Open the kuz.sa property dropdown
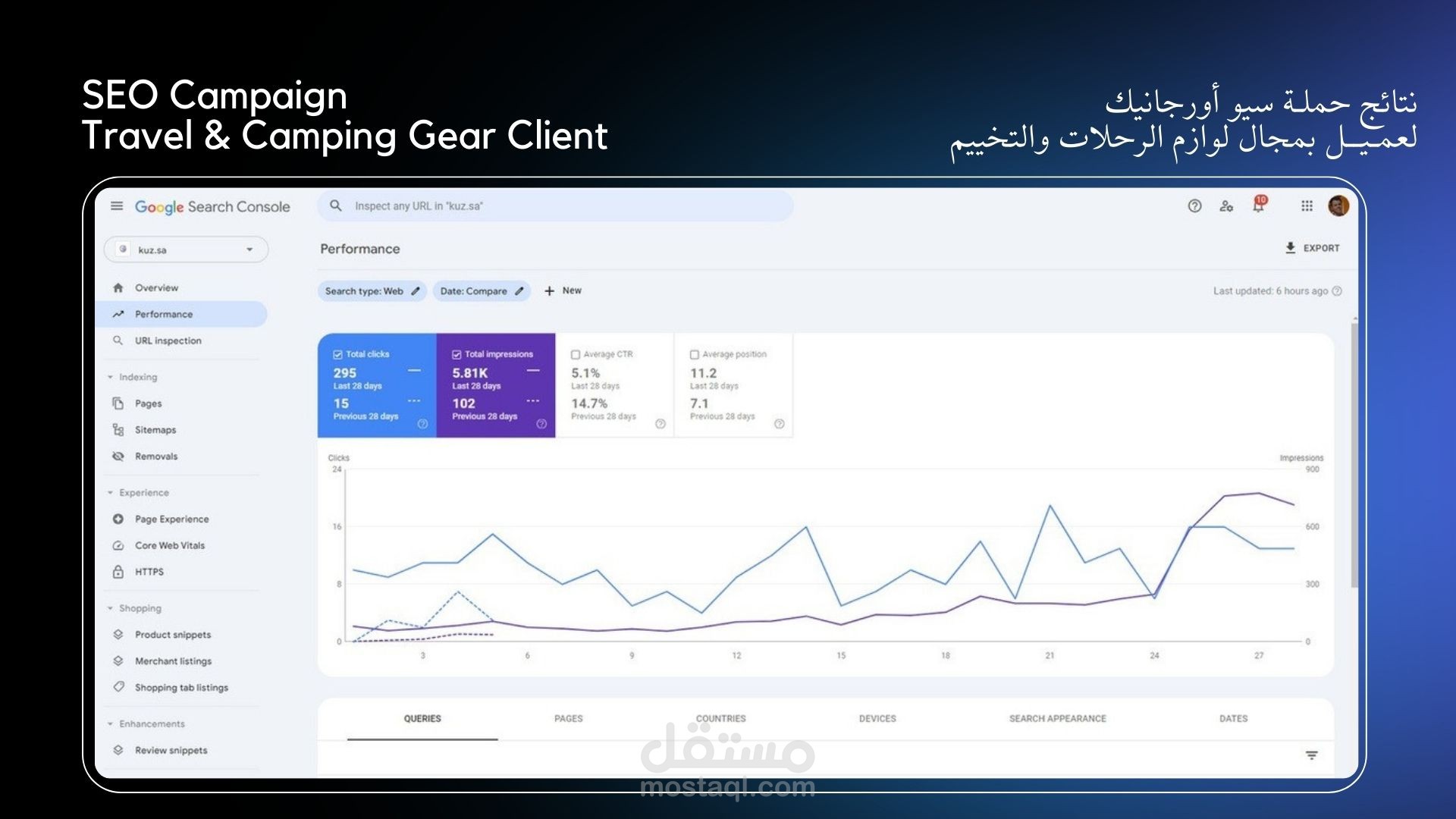Viewport: 1456px width, 819px height. tap(187, 249)
